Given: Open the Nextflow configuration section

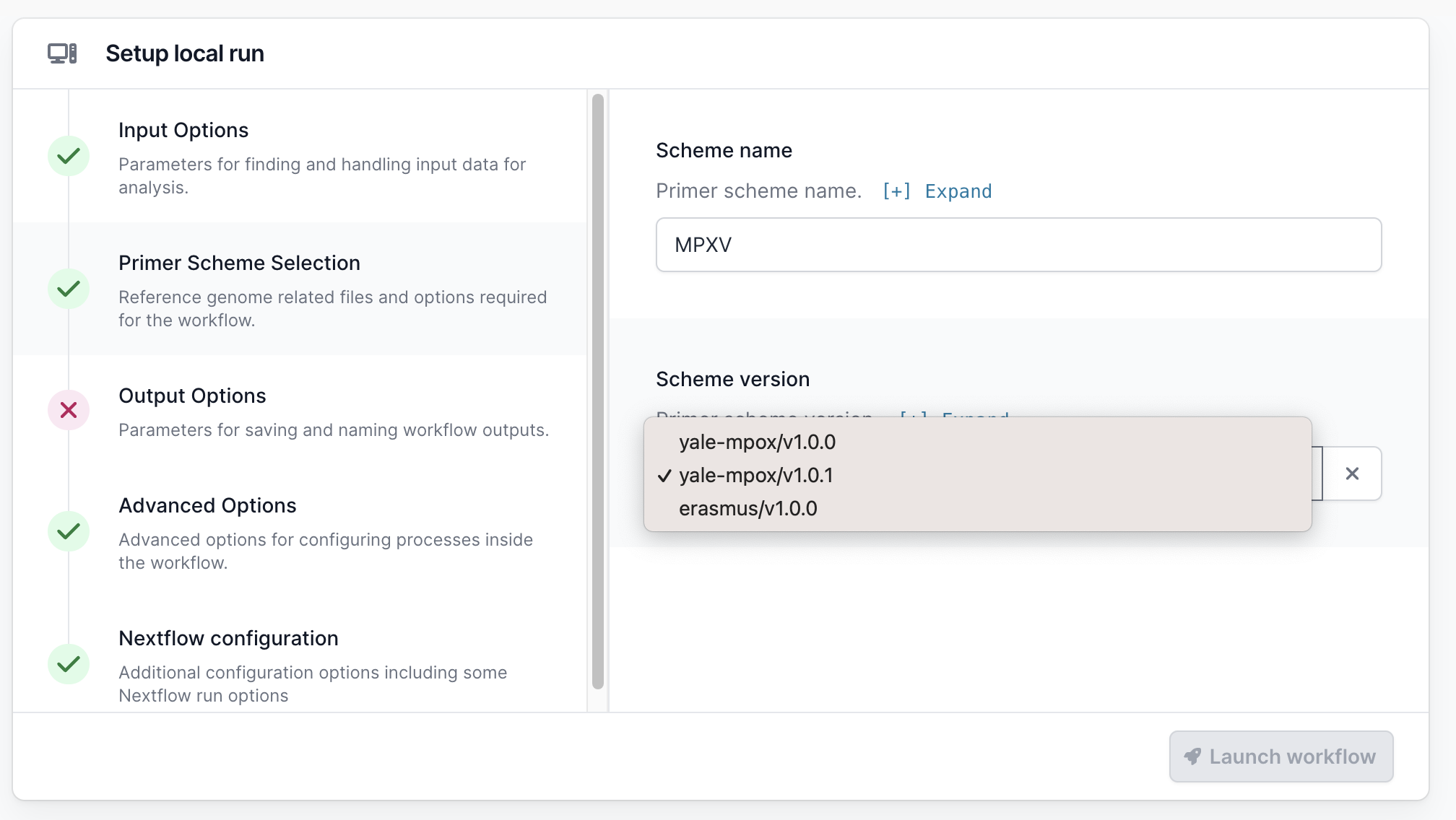Looking at the screenshot, I should click(228, 638).
